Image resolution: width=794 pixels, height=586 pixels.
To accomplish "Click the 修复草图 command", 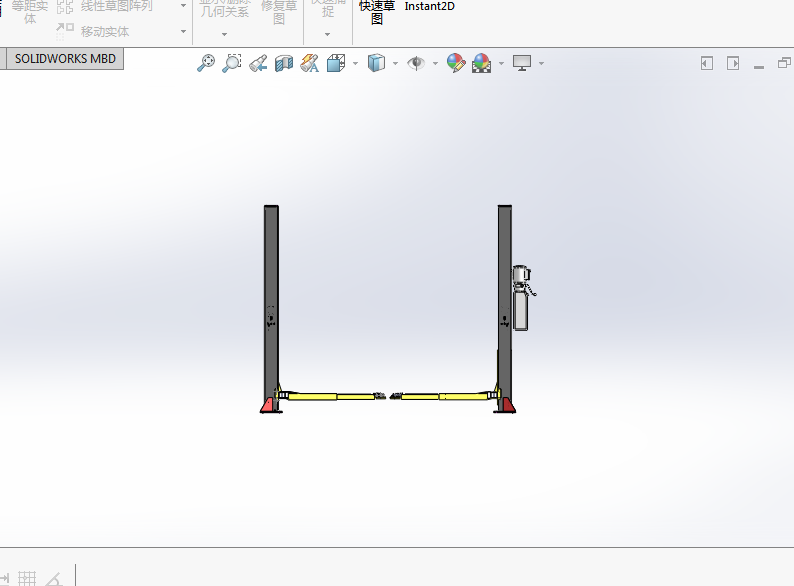I will 279,12.
